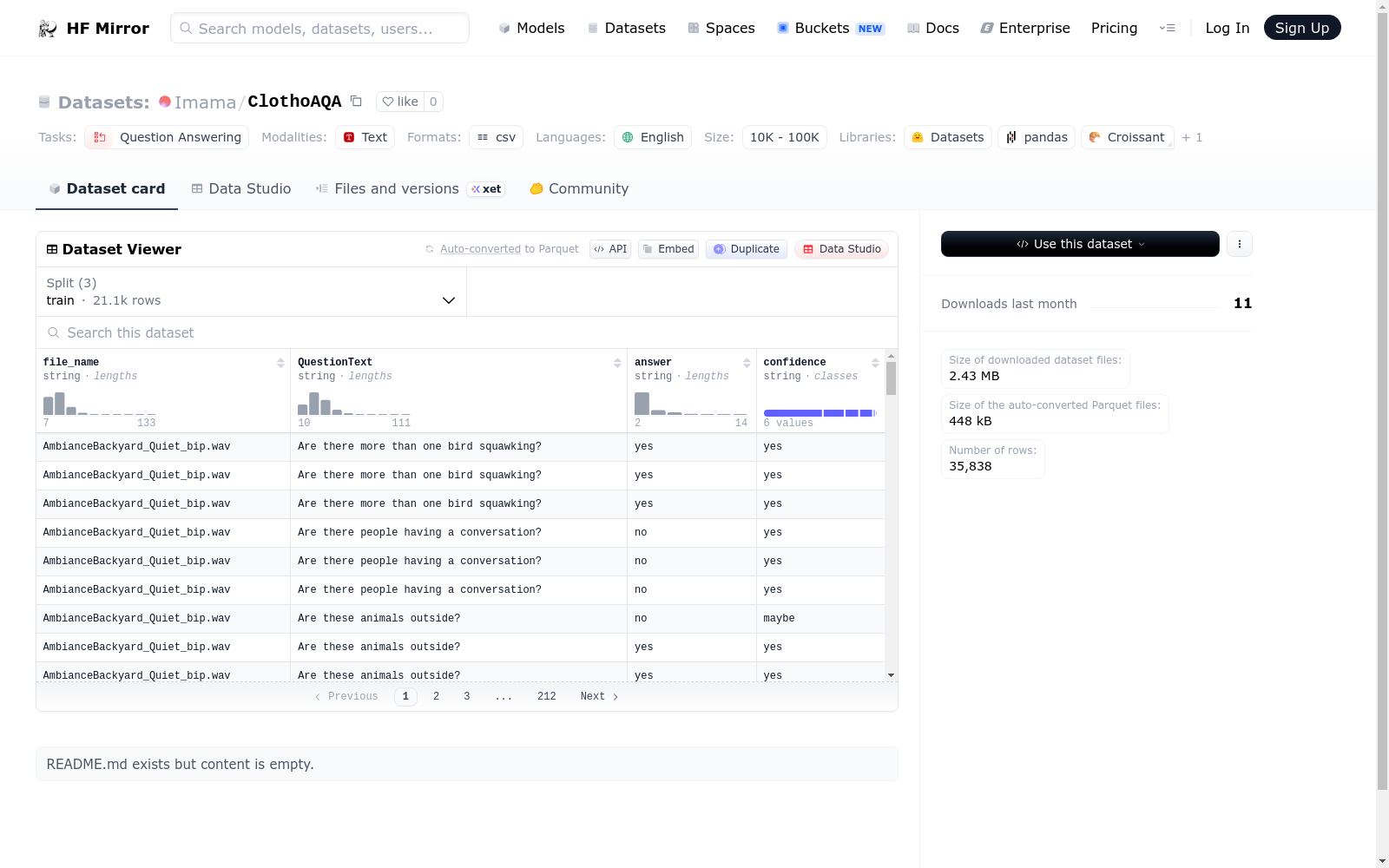Click the Croissant library tag
The height and width of the screenshot is (868, 1389).
click(1128, 137)
